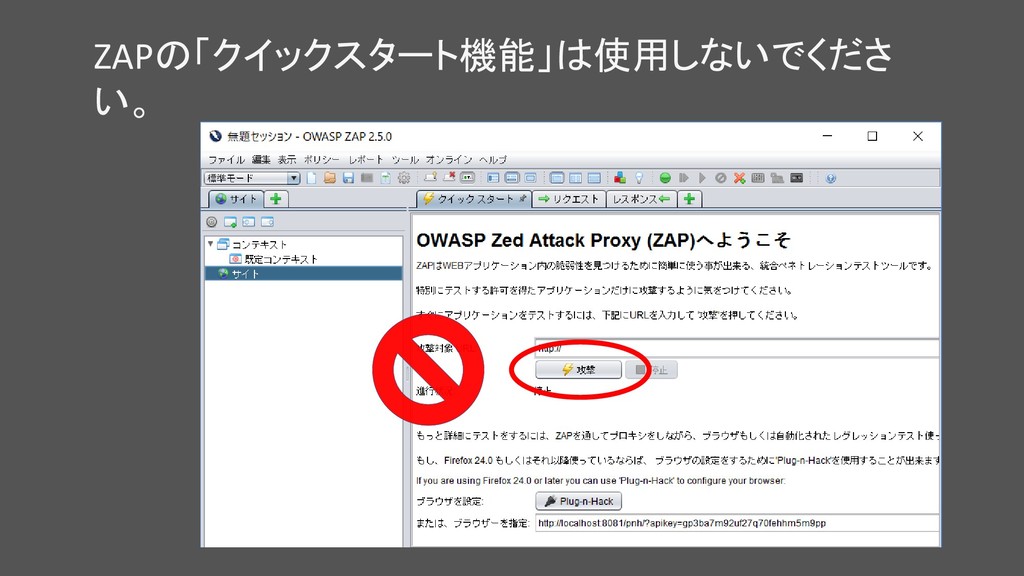1024x576 pixels.
Task: Select the expand information tabs layout icon
Action: (x=513, y=178)
